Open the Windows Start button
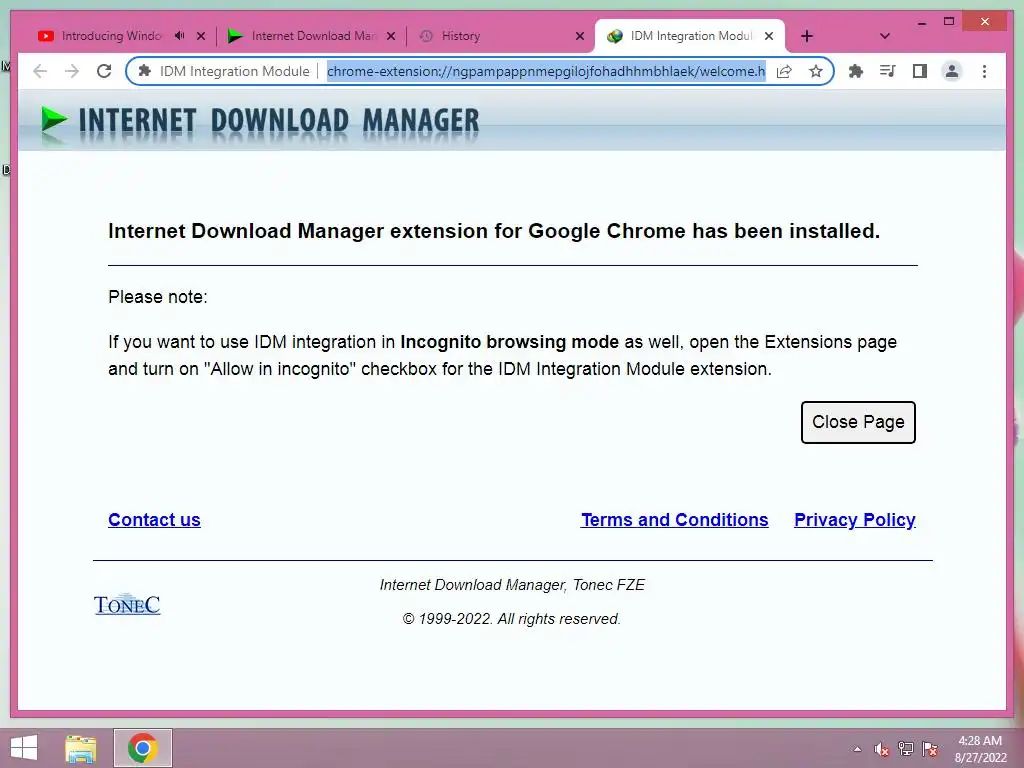 pyautogui.click(x=24, y=748)
